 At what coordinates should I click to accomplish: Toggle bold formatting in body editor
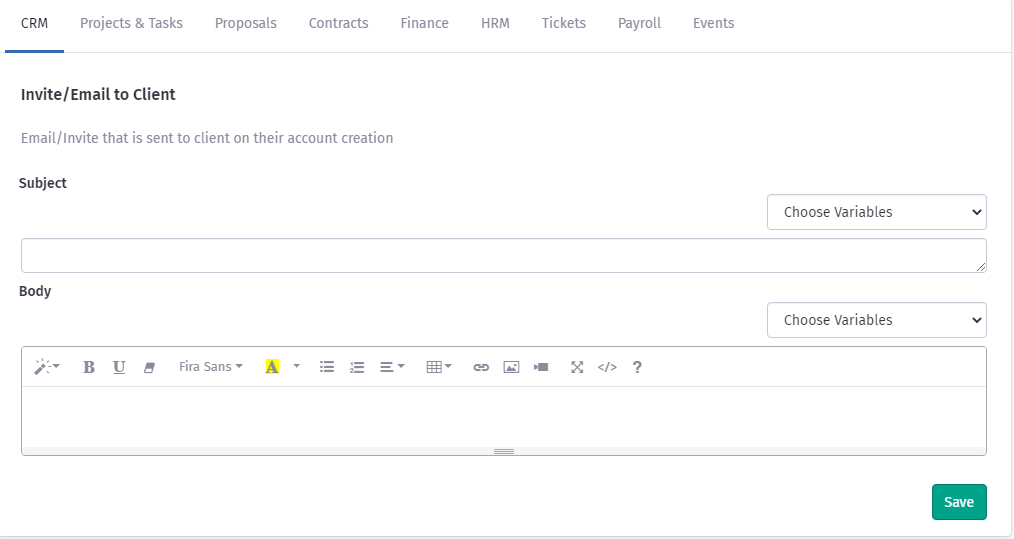pyautogui.click(x=89, y=367)
